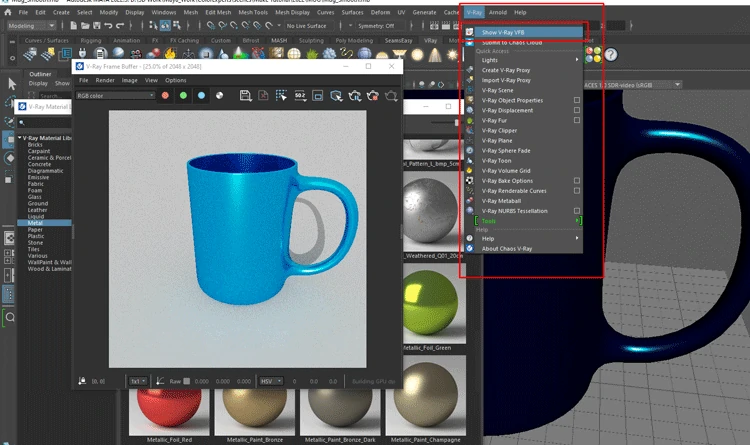Open the Render menu in Frame Buffer
Viewport: 750px width, 445px height.
click(104, 80)
